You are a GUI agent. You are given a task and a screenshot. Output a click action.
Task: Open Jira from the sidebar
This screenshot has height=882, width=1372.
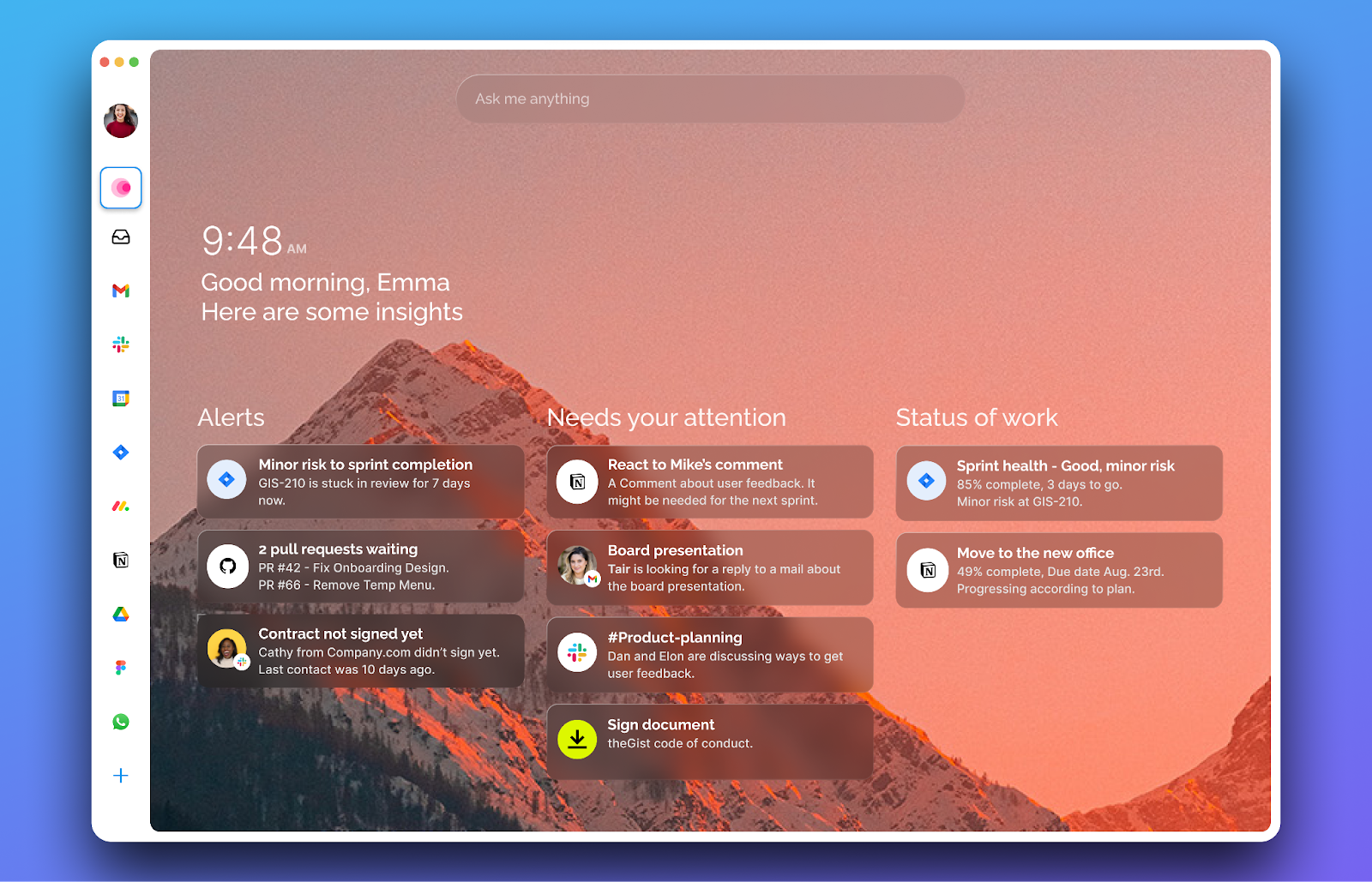(x=121, y=452)
